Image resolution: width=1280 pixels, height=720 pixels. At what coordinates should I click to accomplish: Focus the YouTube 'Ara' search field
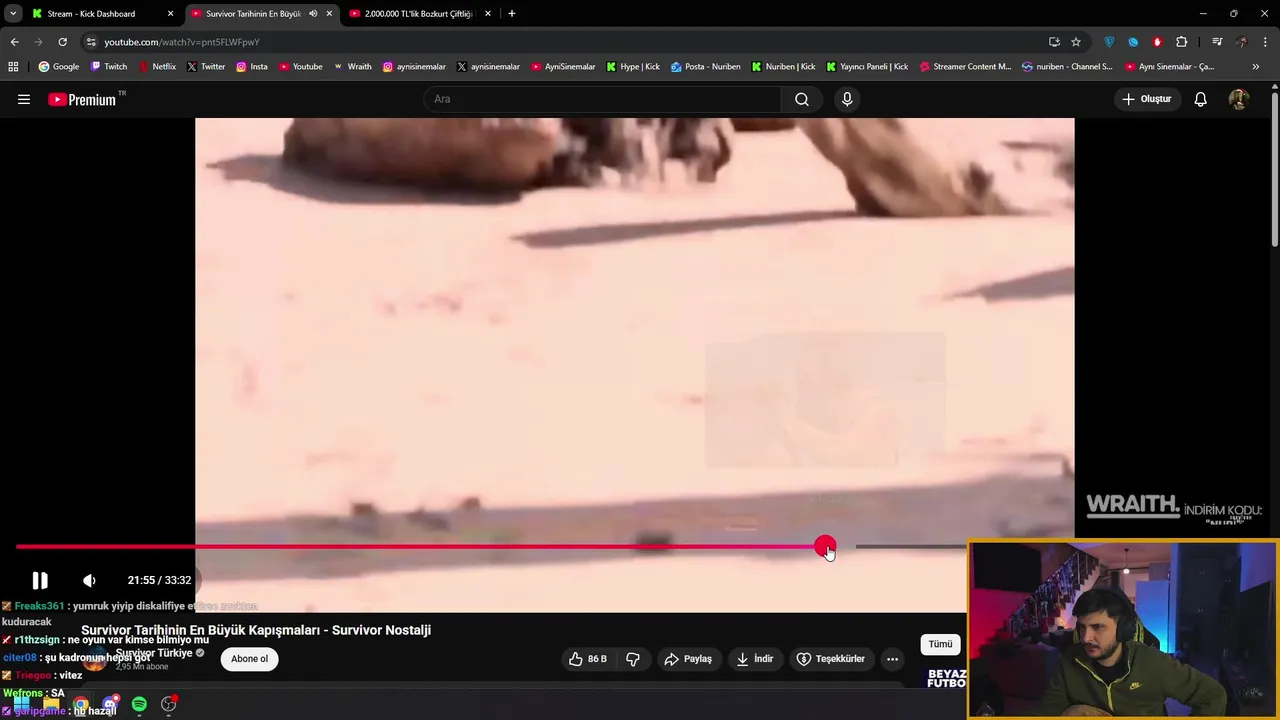(x=602, y=99)
